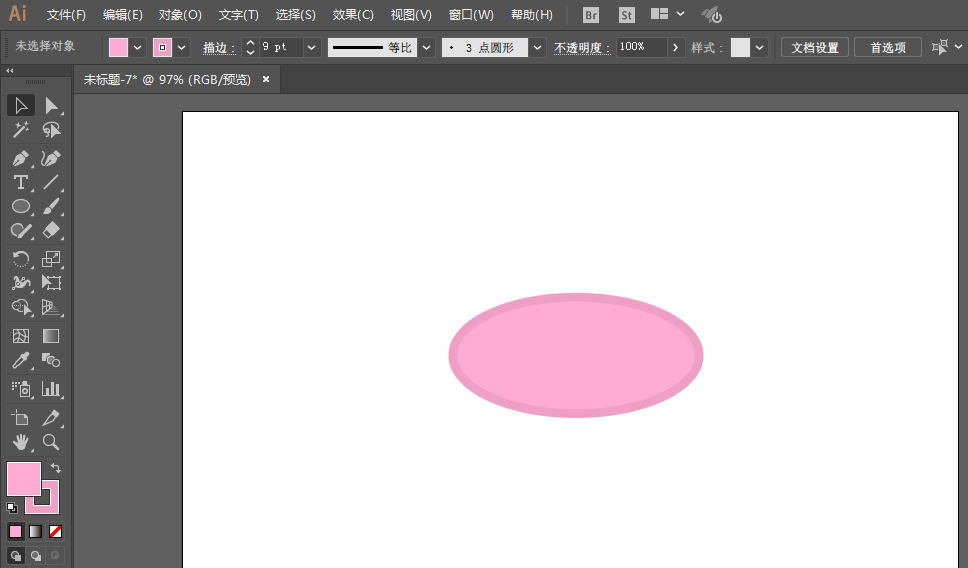Expand stroke color dropdown in control bar
The width and height of the screenshot is (968, 568).
point(182,48)
